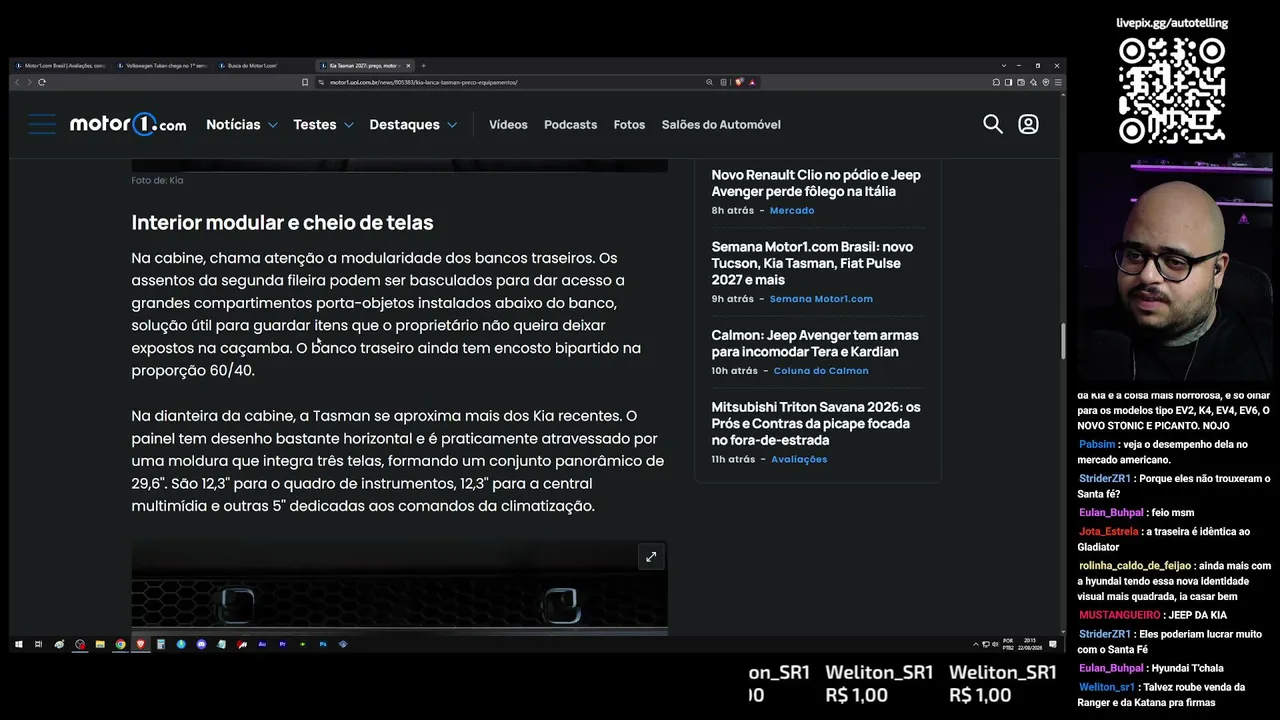Open the Motor1 hamburger menu
The height and width of the screenshot is (720, 1280).
pyautogui.click(x=42, y=124)
